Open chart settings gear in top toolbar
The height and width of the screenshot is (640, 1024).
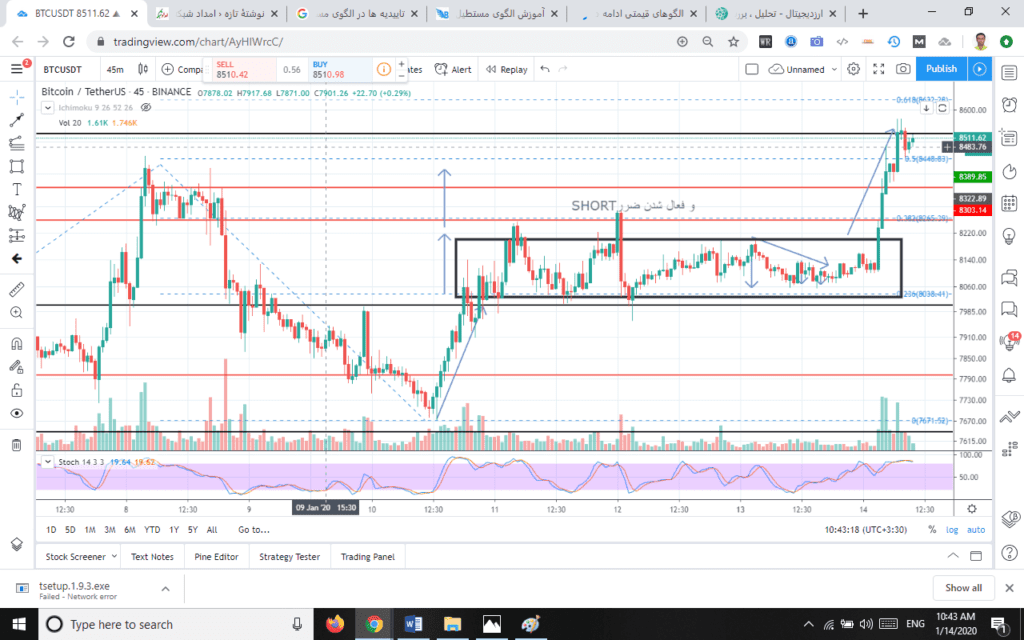pyautogui.click(x=853, y=69)
